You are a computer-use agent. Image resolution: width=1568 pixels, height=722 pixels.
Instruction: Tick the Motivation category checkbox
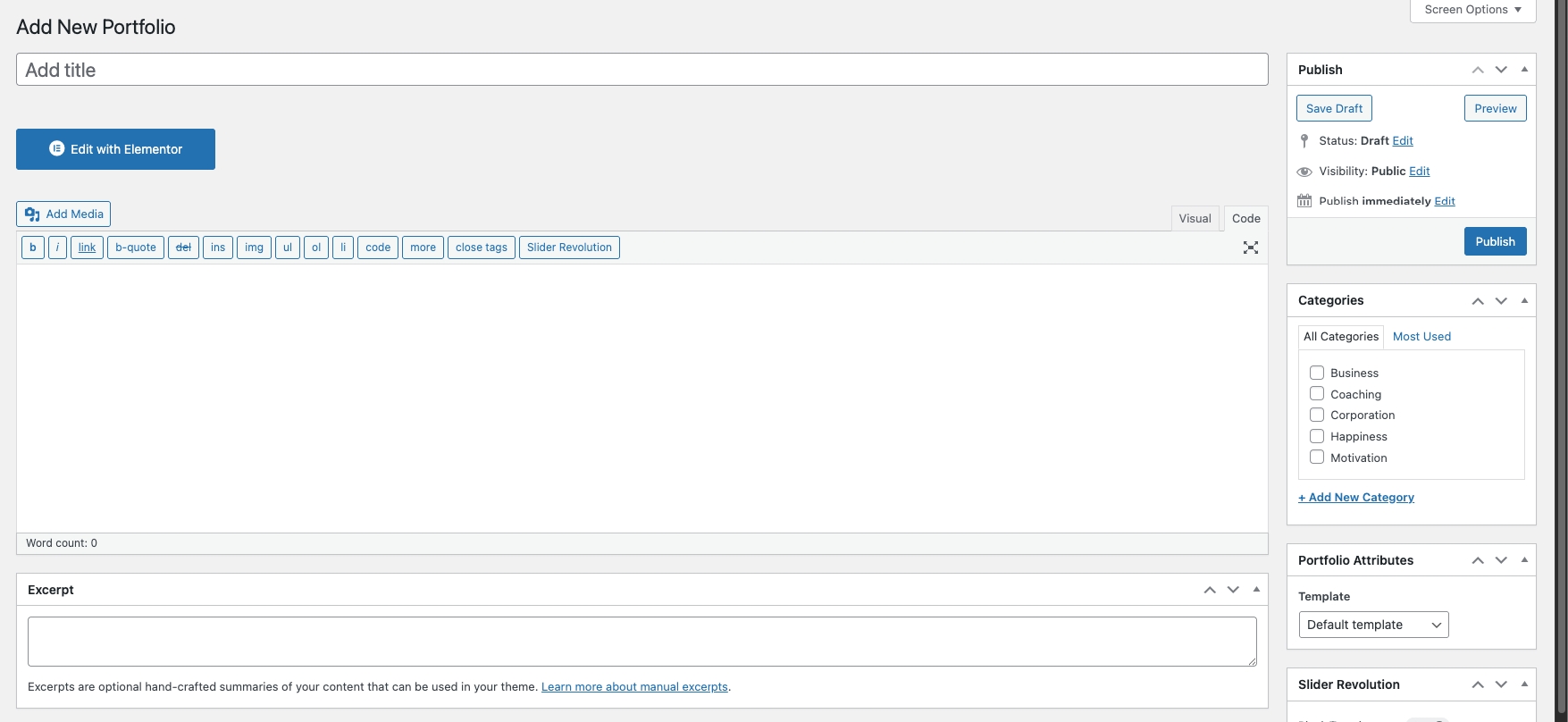tap(1317, 458)
